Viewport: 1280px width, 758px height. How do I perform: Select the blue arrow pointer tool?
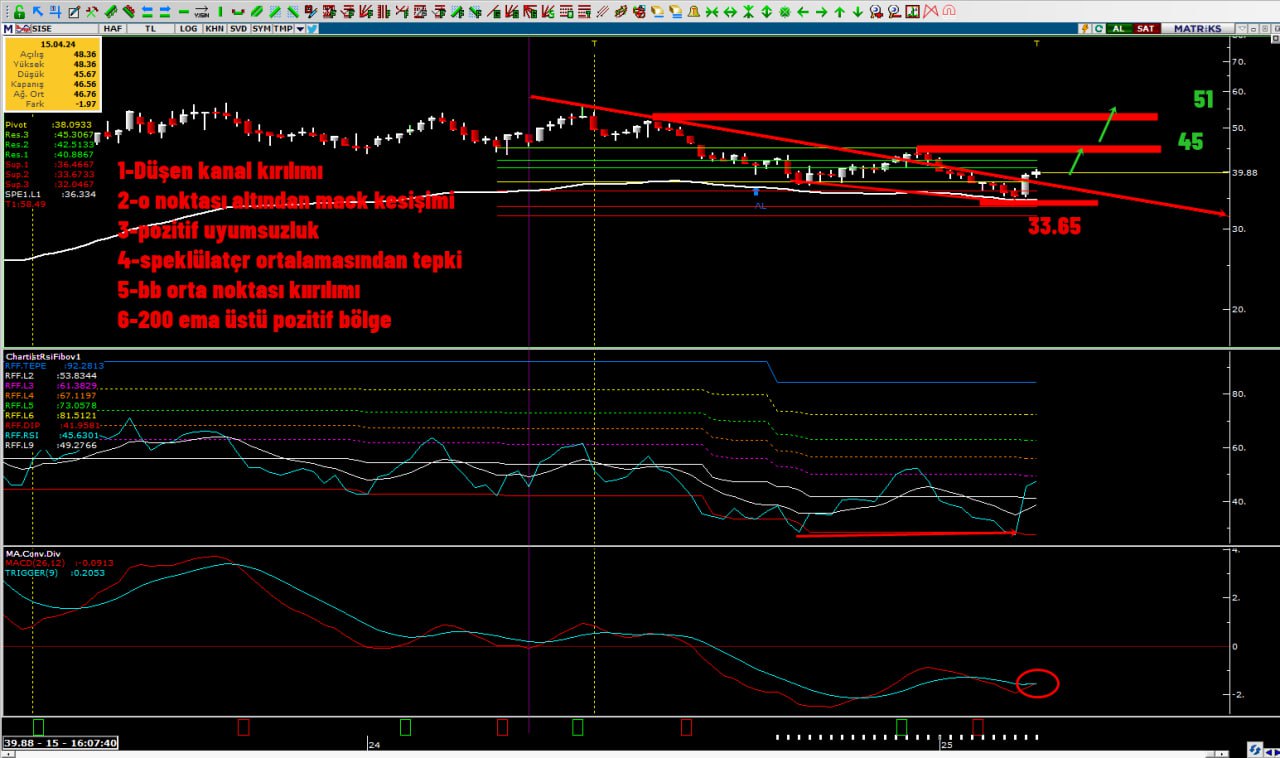click(x=37, y=12)
